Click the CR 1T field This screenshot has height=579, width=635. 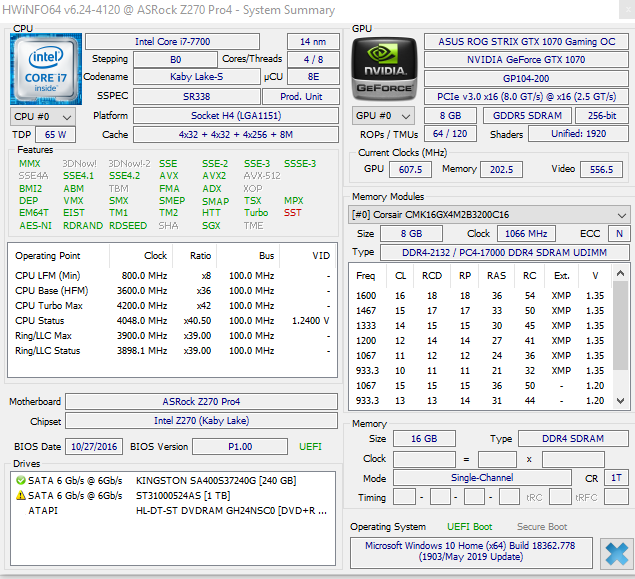616,478
